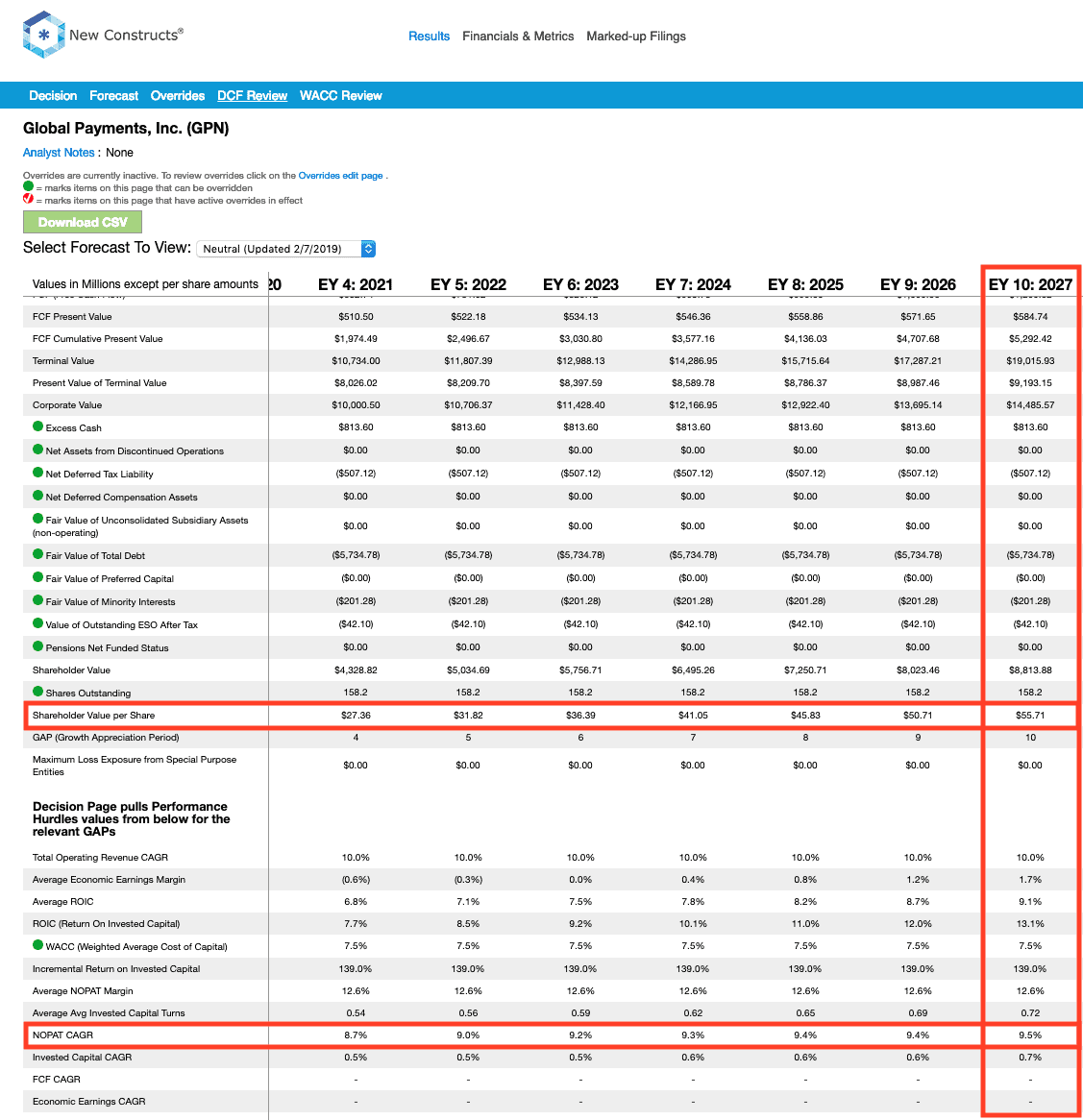Switch to the Overrides tab
The width and height of the screenshot is (1083, 1120).
(177, 96)
